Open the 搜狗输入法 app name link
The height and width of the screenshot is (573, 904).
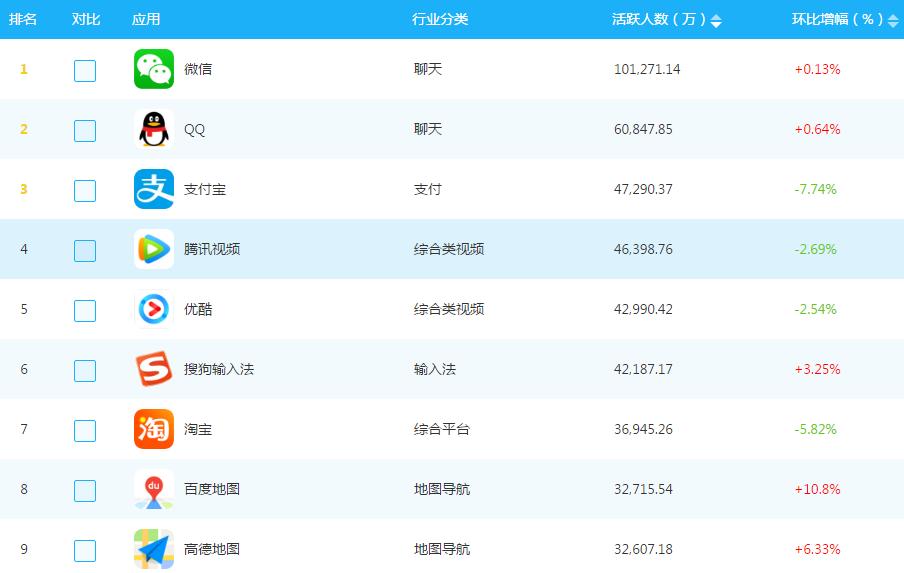tap(219, 369)
